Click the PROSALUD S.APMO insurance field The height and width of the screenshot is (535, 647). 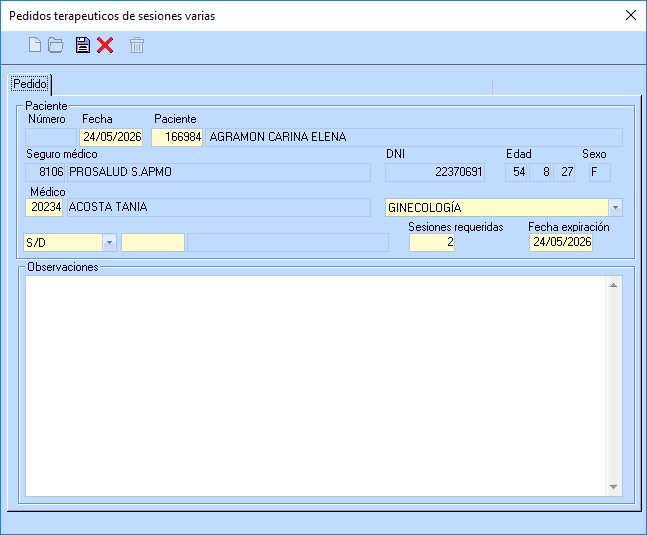pos(219,172)
